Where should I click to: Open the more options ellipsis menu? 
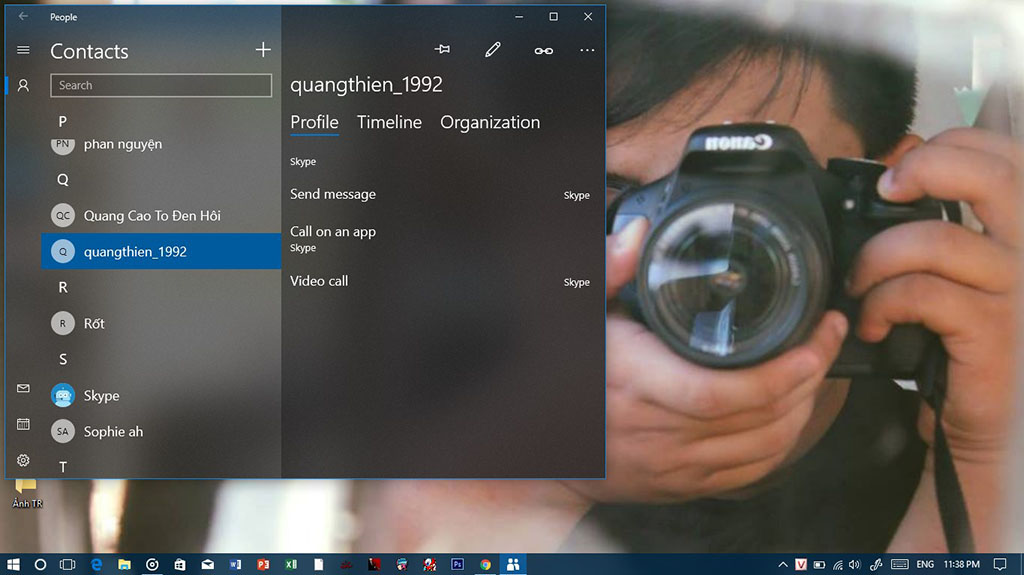coord(587,50)
